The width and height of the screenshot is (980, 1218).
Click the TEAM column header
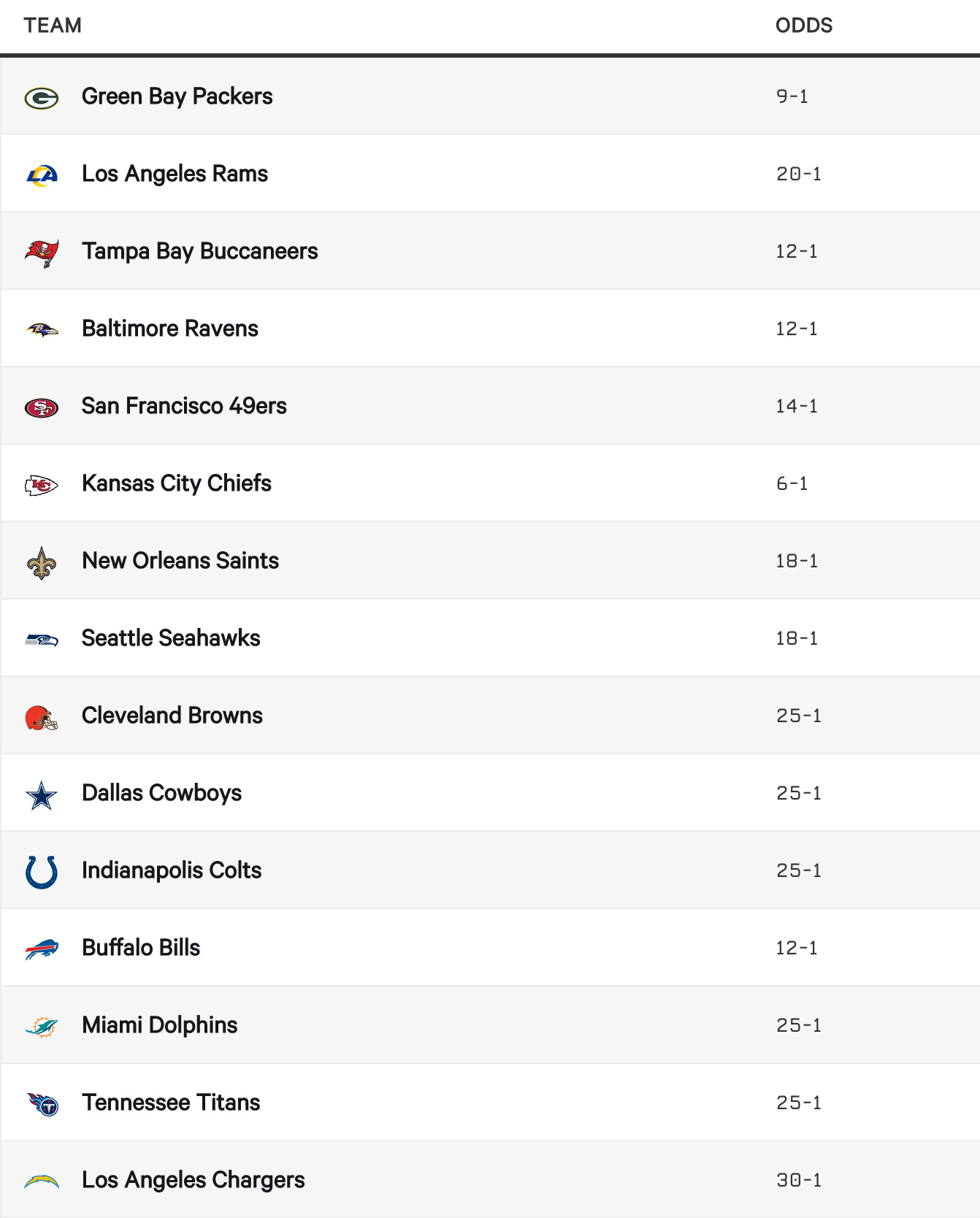(53, 26)
